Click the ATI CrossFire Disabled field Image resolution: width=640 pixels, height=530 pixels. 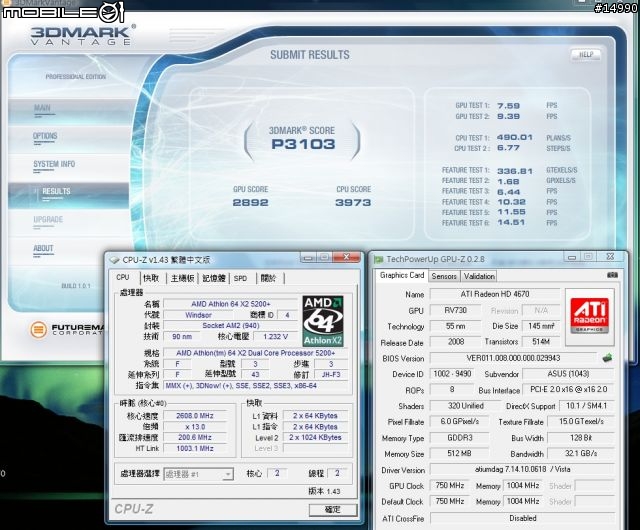[522, 518]
